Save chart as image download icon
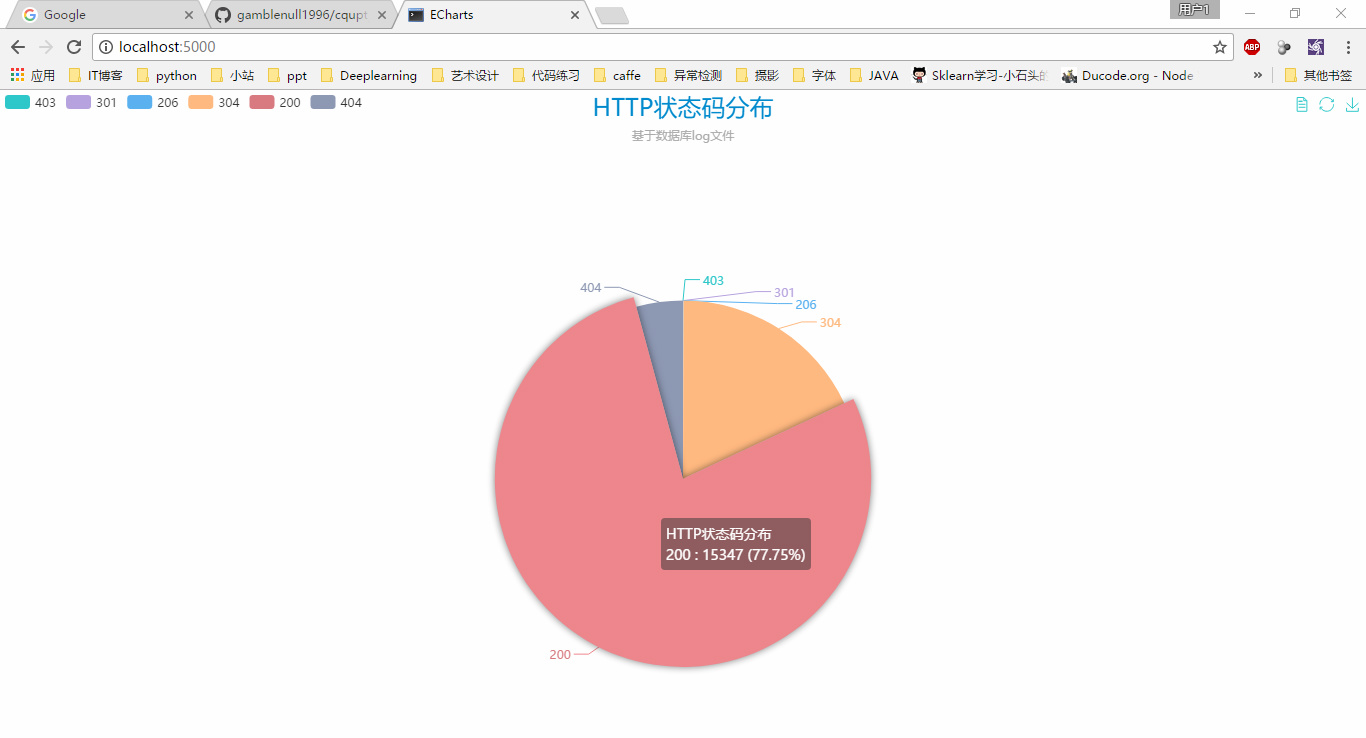 [1352, 105]
